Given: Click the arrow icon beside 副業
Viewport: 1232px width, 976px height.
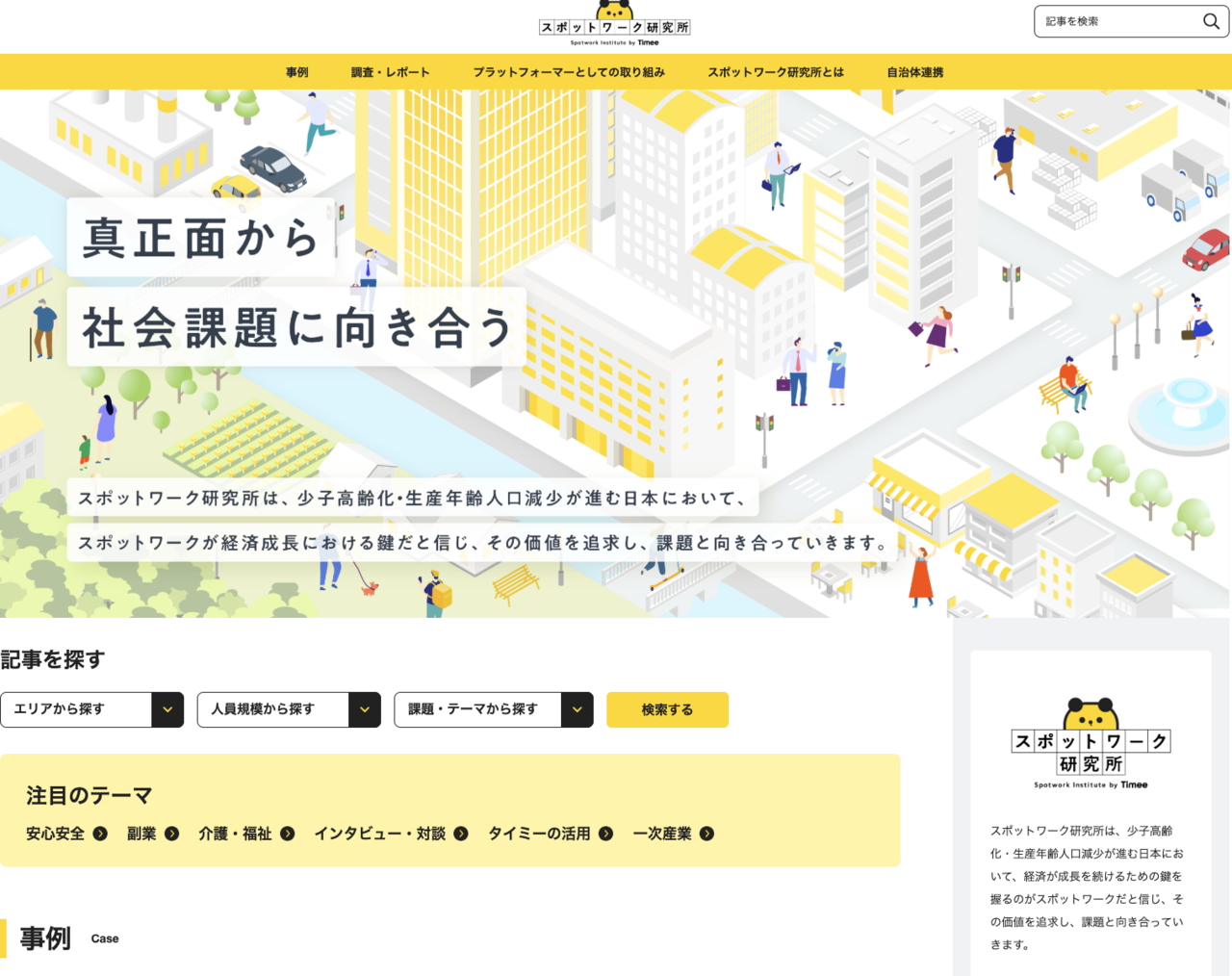Looking at the screenshot, I should pyautogui.click(x=171, y=834).
